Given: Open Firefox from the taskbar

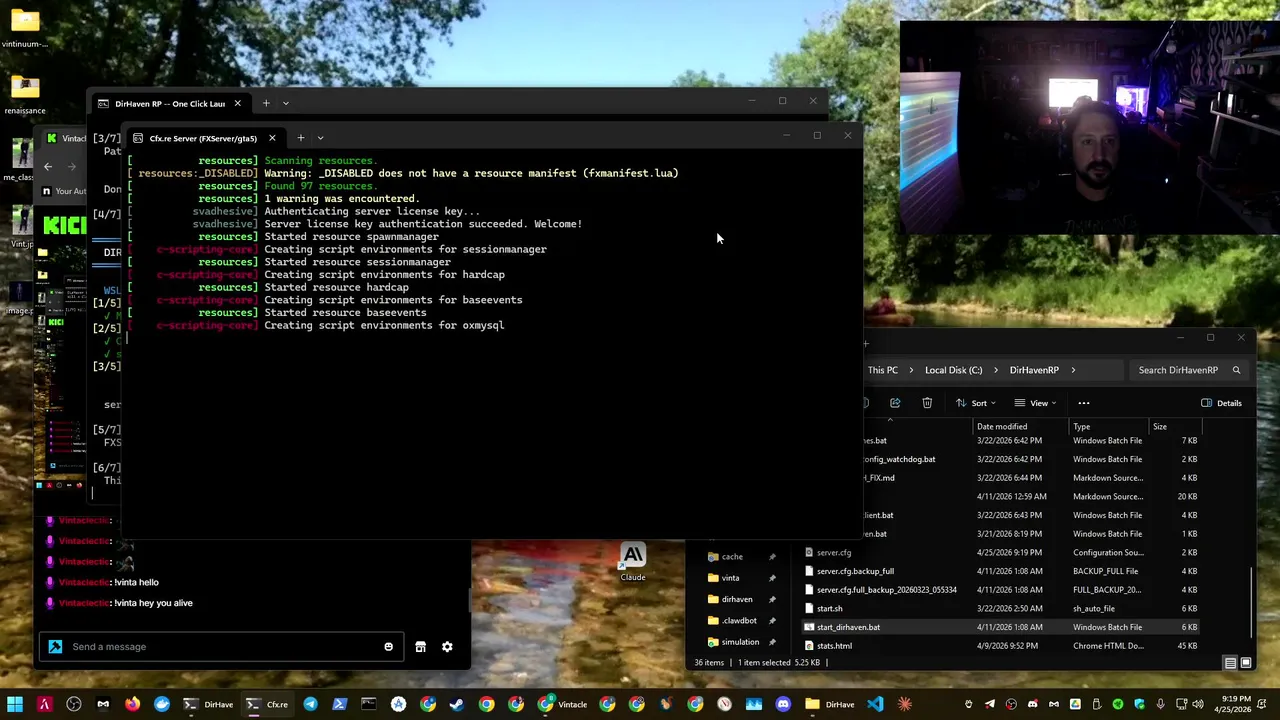Looking at the screenshot, I should coord(132,705).
